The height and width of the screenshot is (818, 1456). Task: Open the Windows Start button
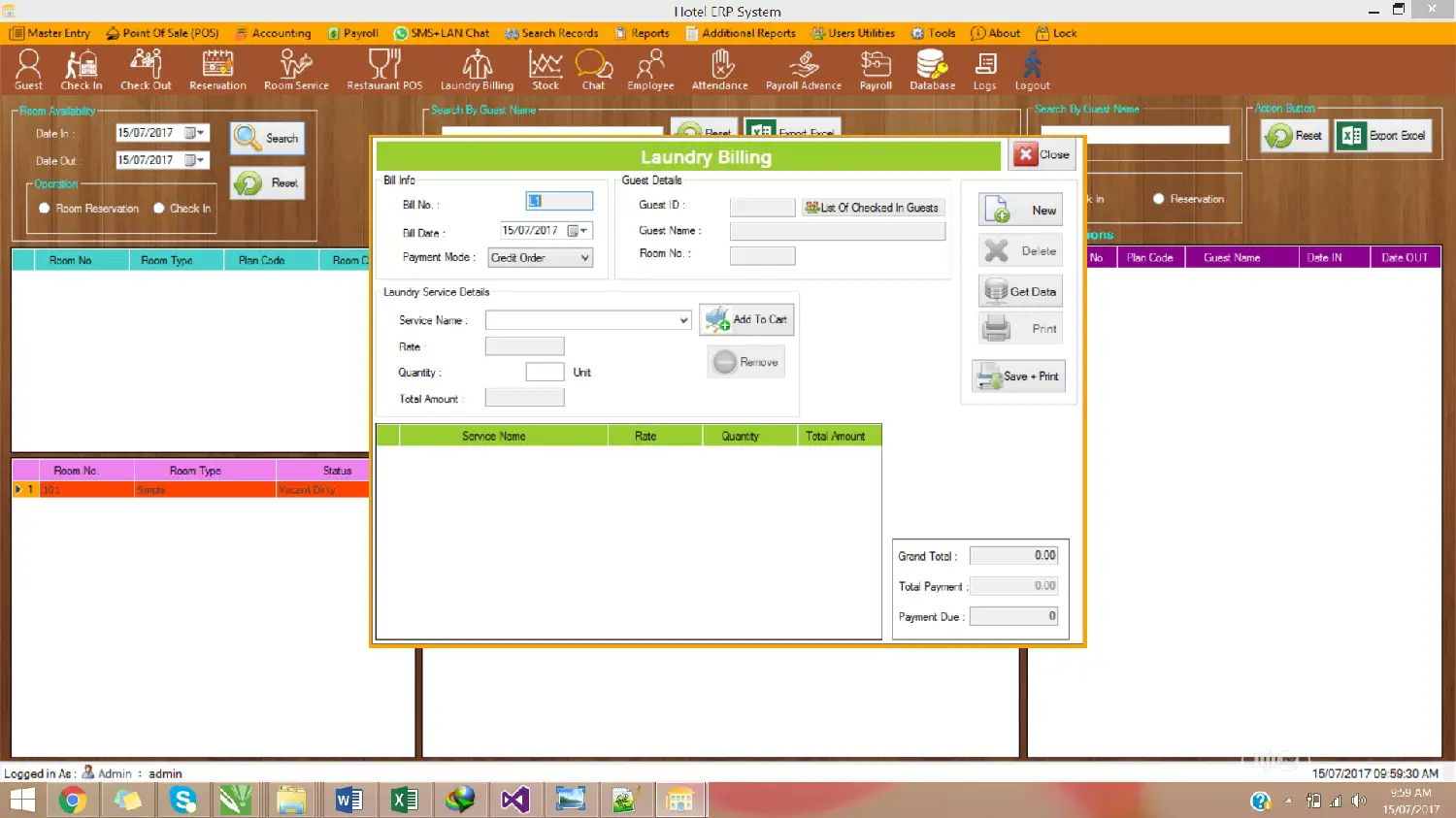(x=21, y=801)
